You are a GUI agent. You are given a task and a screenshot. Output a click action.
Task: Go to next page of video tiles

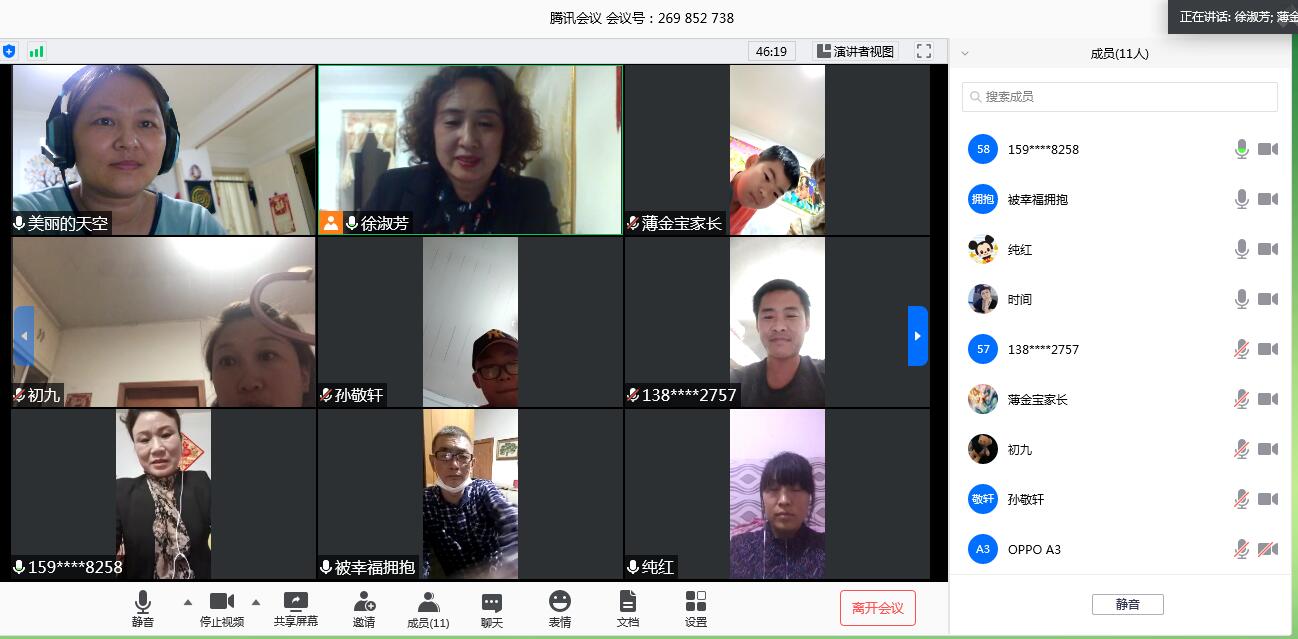[917, 336]
